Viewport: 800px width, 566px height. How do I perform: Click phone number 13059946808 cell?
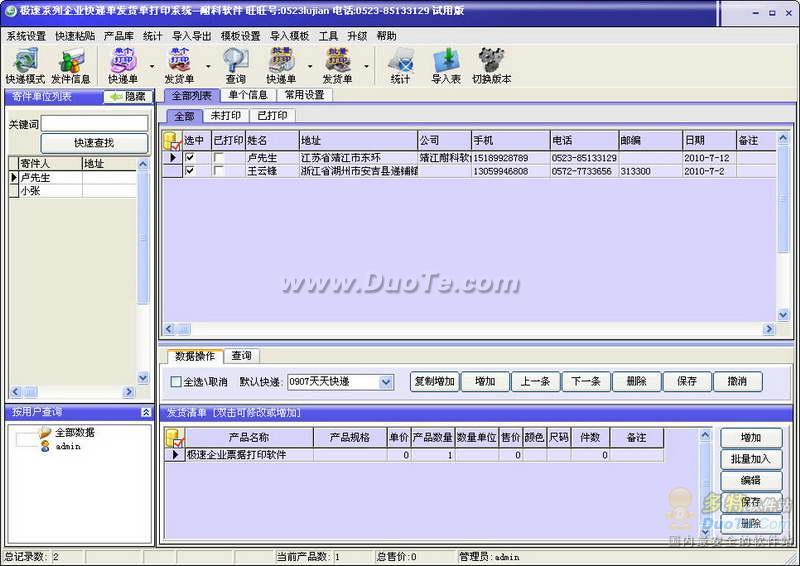(510, 171)
